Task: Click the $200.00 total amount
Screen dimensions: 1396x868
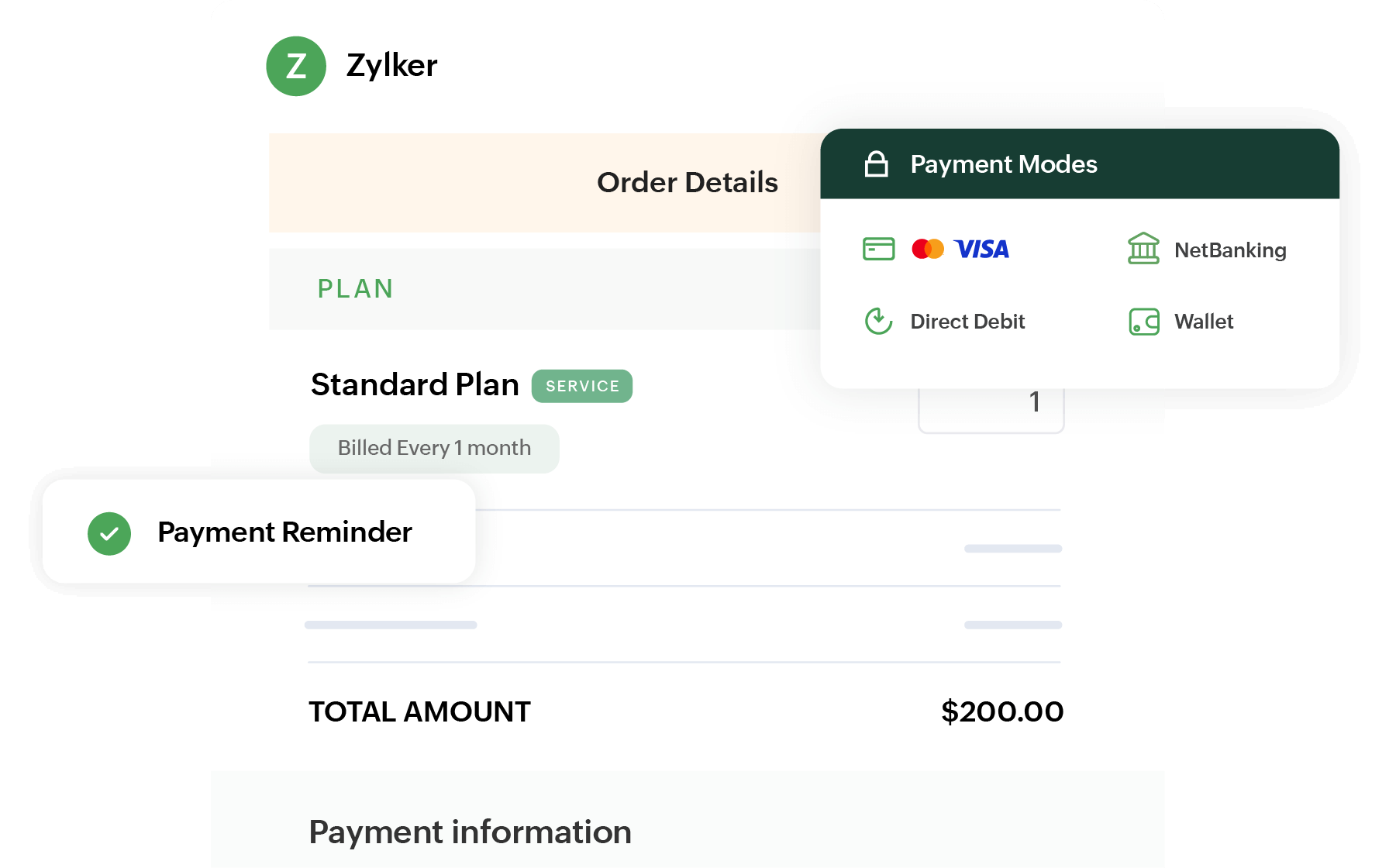Action: 1001,711
